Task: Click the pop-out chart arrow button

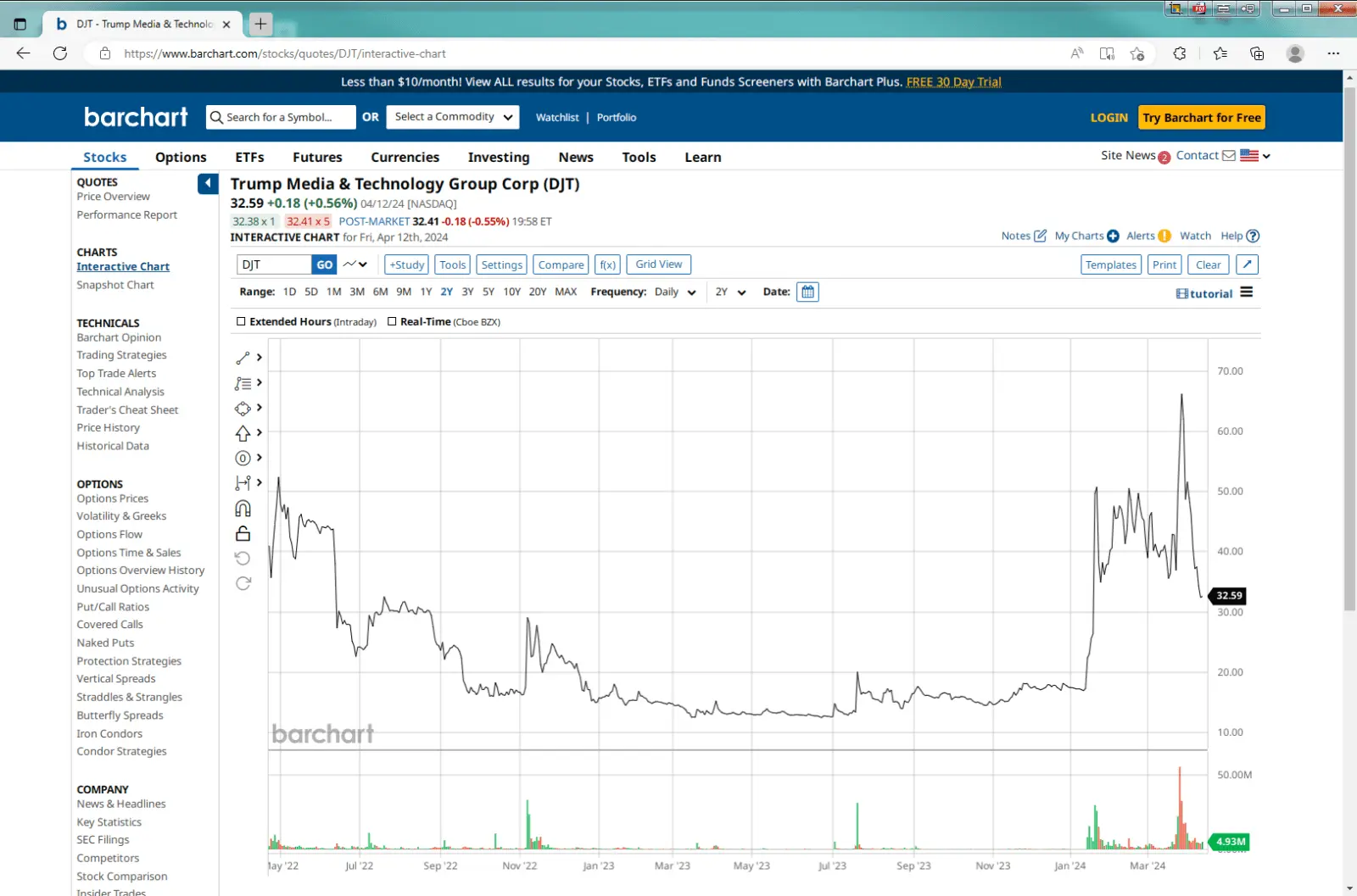Action: (x=1246, y=264)
